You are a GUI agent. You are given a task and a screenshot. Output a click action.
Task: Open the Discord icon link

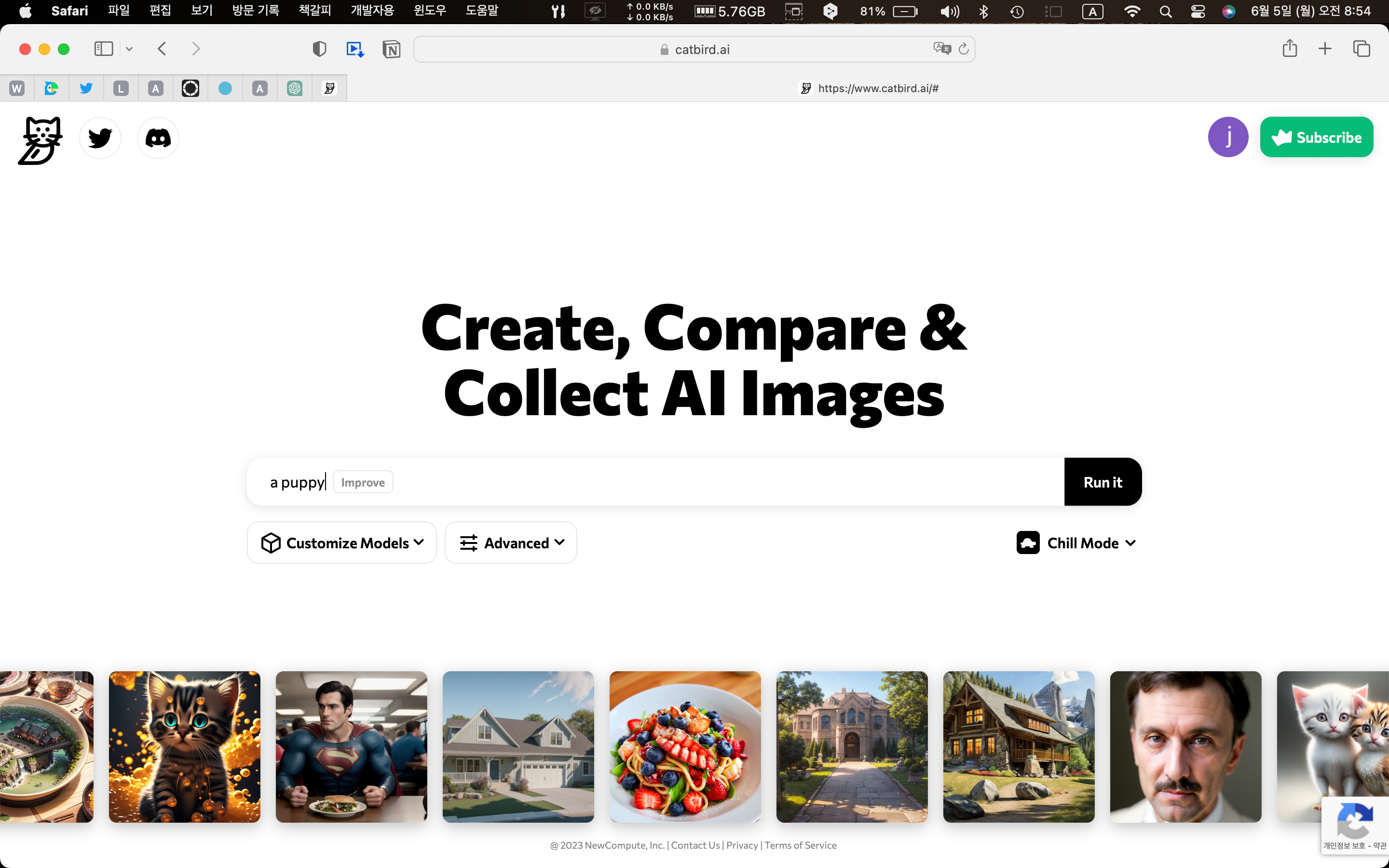click(x=158, y=138)
